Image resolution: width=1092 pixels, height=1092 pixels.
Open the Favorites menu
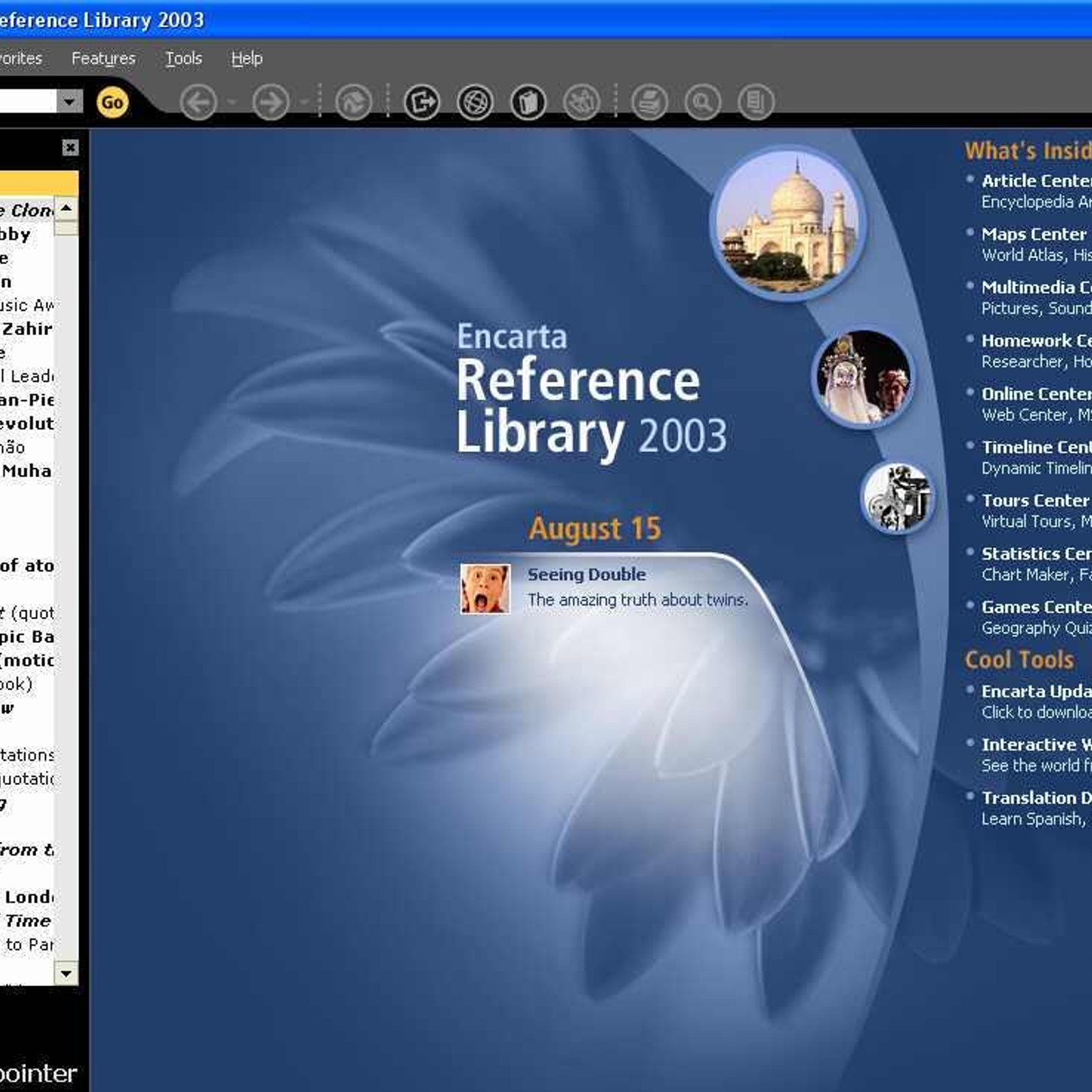pyautogui.click(x=20, y=59)
